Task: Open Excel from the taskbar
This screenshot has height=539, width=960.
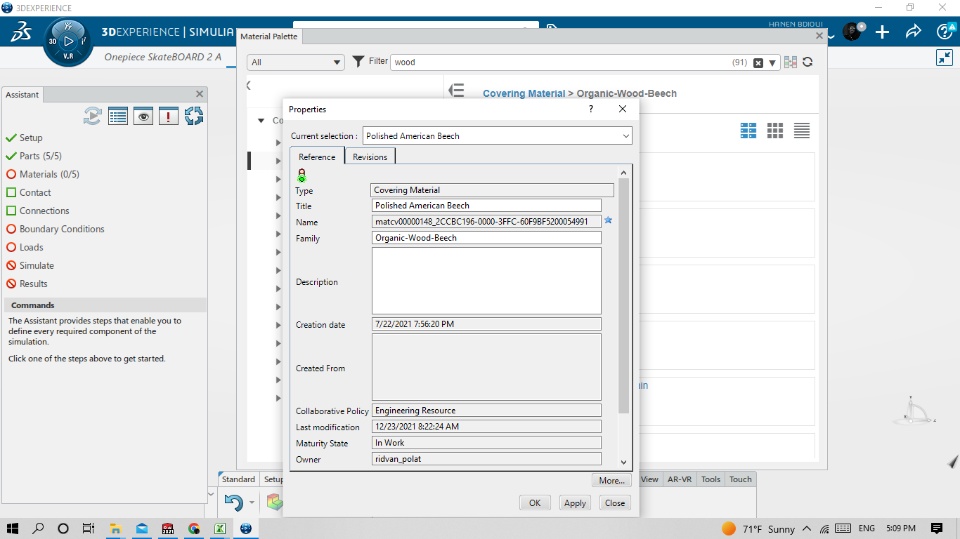Action: click(220, 529)
